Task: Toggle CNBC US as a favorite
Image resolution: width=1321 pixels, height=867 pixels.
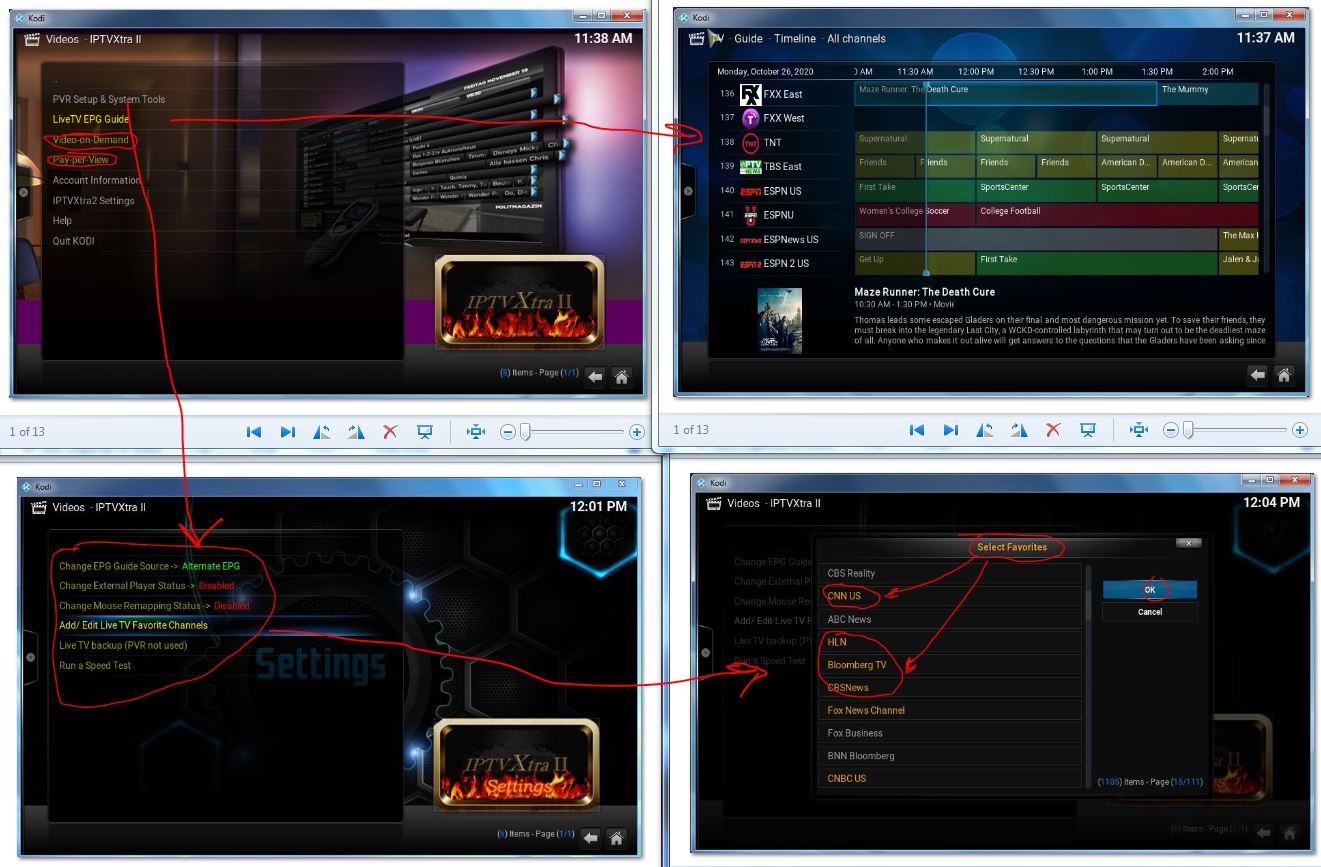Action: click(951, 778)
